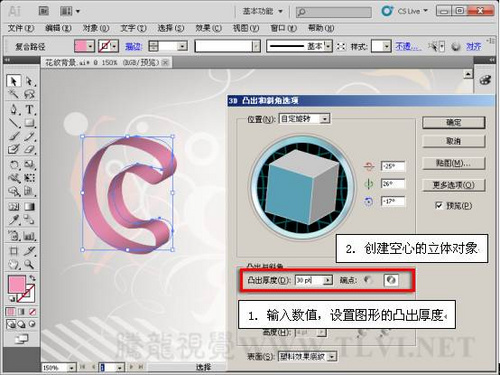The height and width of the screenshot is (375, 500).
Task: Select the Selection (black arrow) tool
Action: tap(13, 81)
